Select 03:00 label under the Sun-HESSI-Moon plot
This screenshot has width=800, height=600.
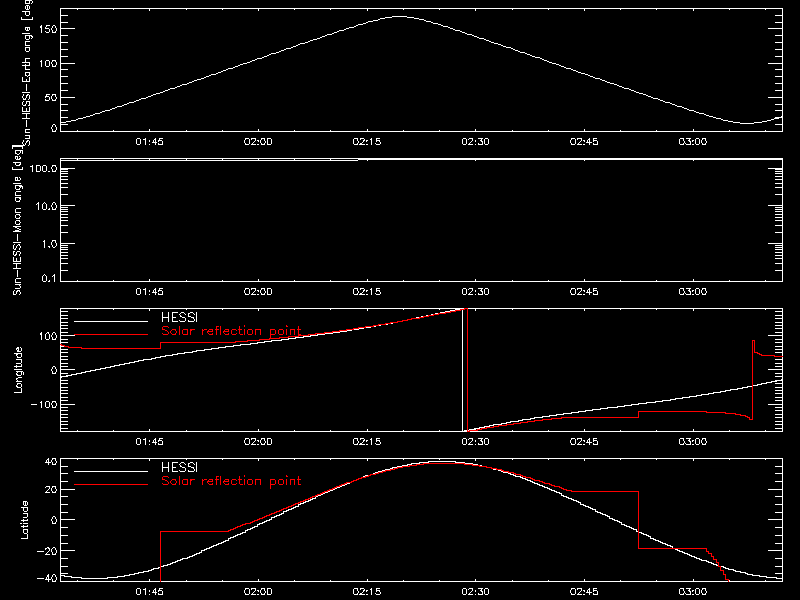[x=693, y=292]
